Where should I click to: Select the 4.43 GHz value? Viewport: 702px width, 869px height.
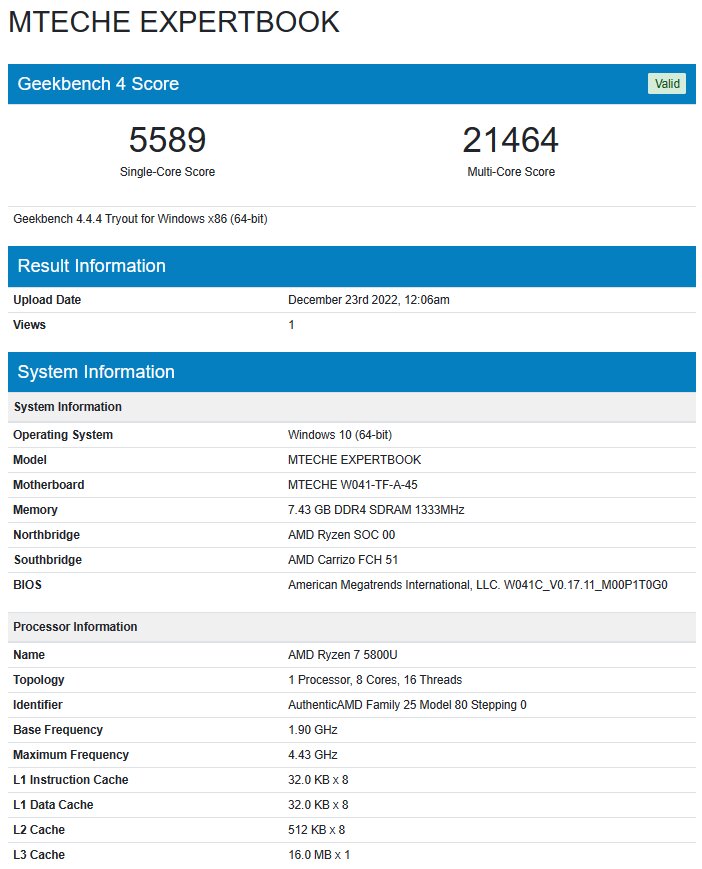pos(312,754)
